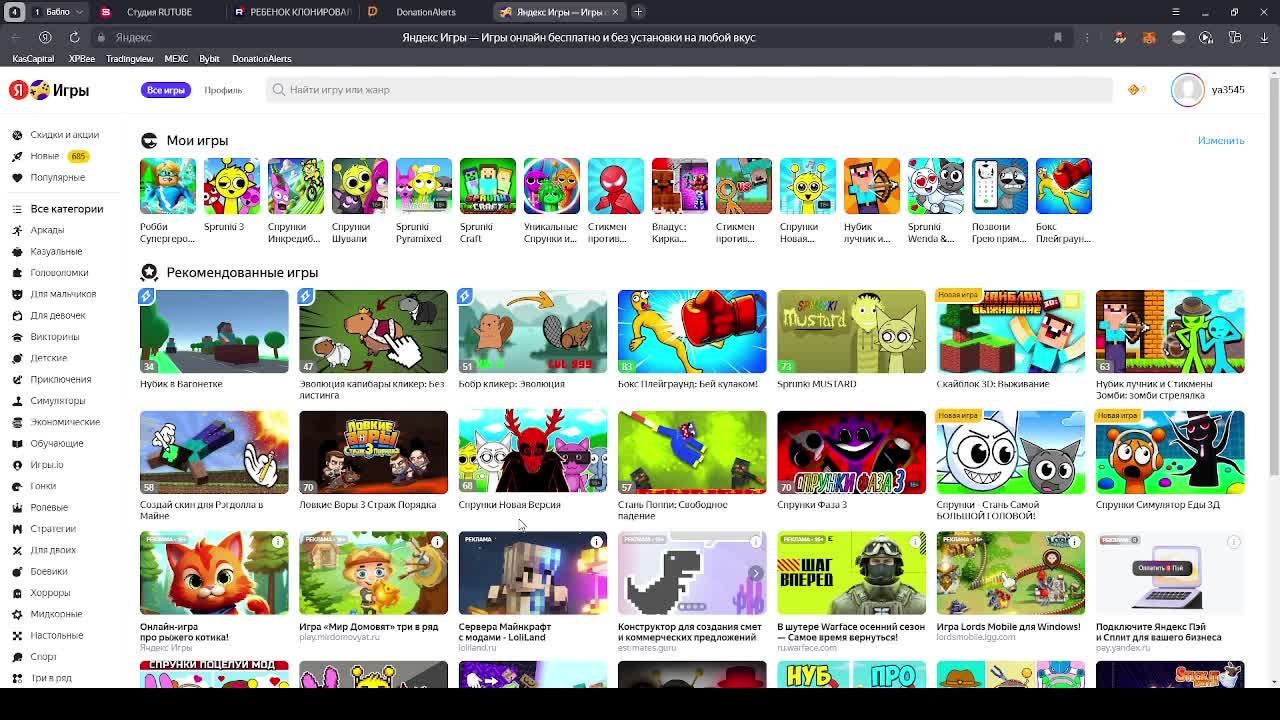1280x720 pixels.
Task: Expand the Бабло tab group dropdown
Action: (78, 12)
